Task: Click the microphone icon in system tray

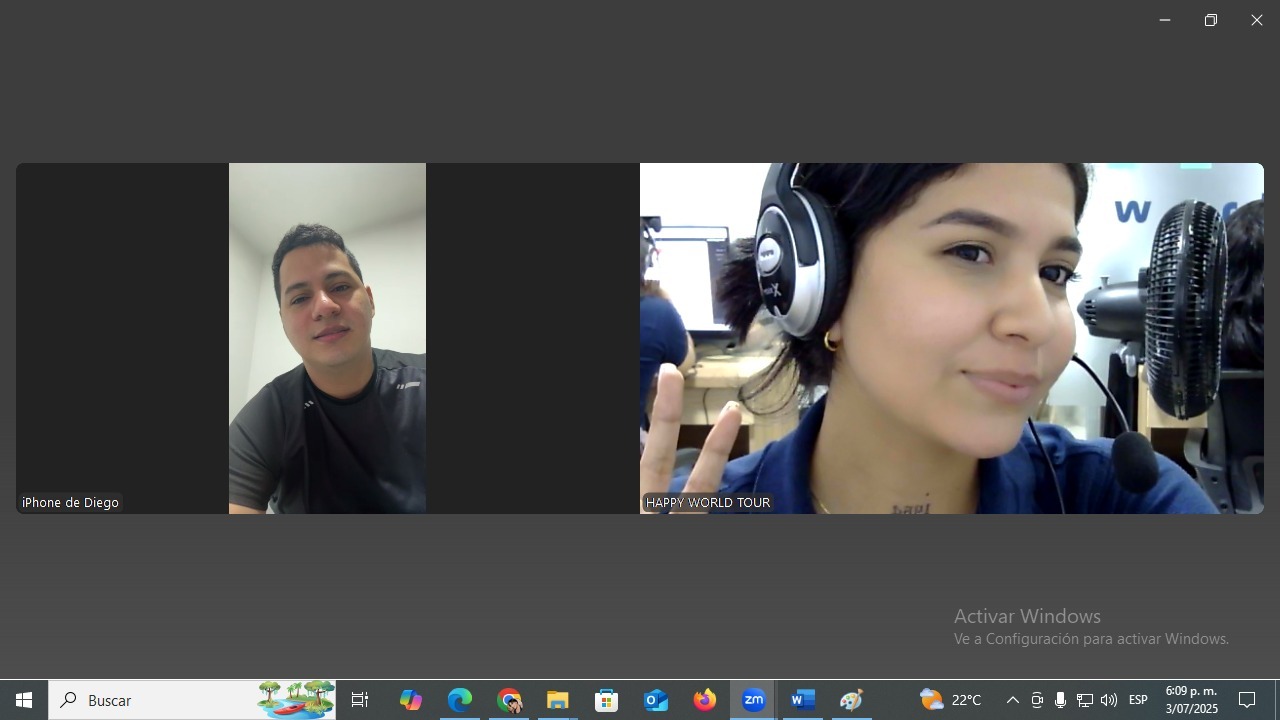Action: click(1060, 700)
